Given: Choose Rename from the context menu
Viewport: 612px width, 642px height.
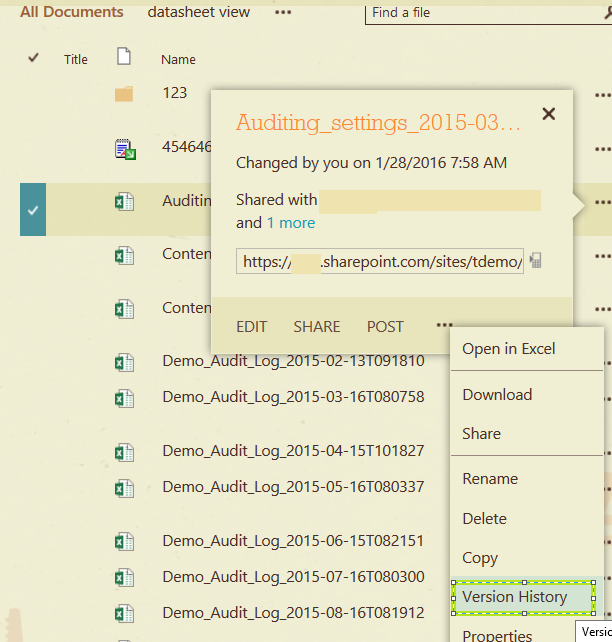Looking at the screenshot, I should [490, 479].
